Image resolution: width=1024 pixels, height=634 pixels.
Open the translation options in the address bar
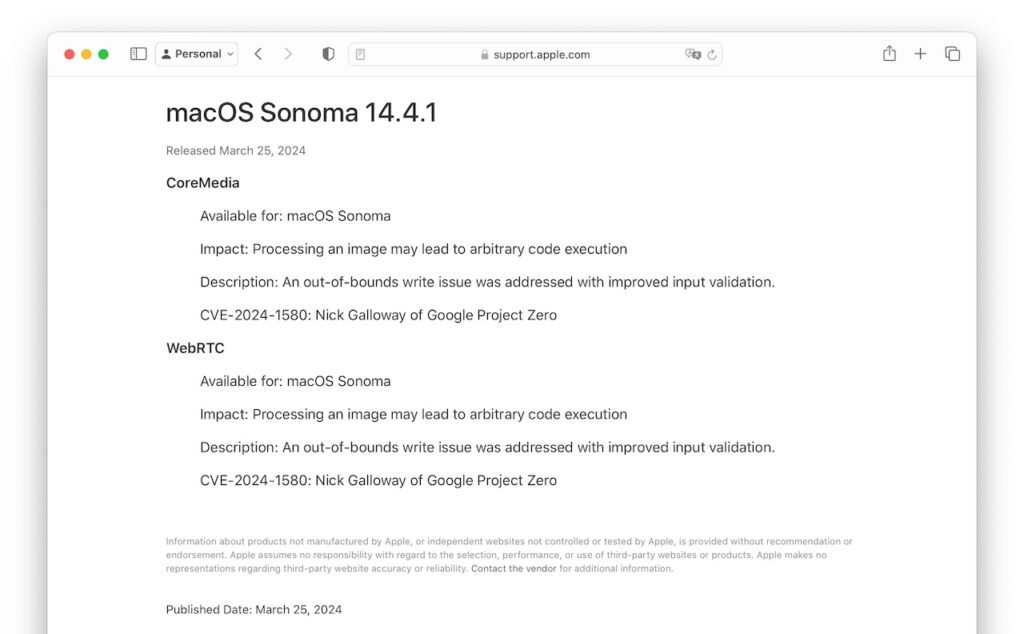coord(693,54)
